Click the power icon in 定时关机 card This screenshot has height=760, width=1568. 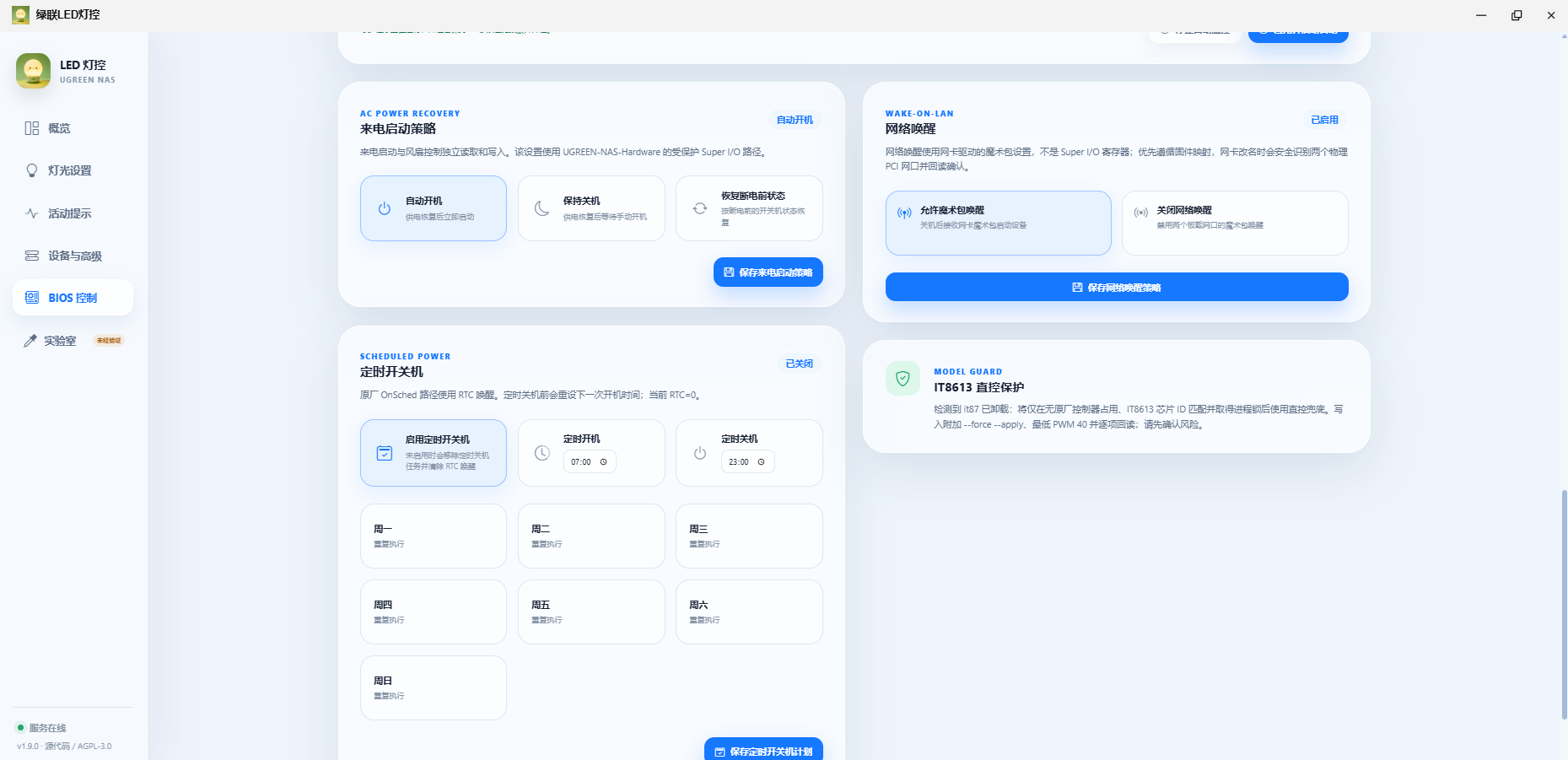click(700, 453)
